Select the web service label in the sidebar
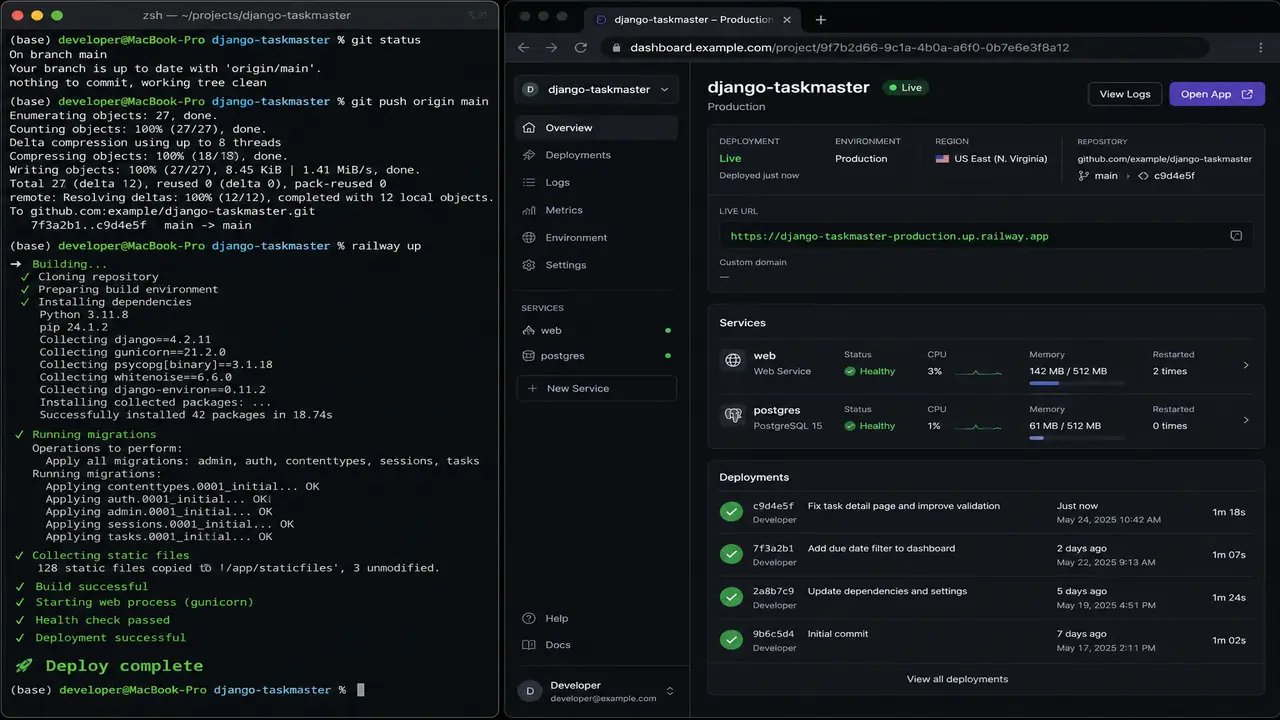This screenshot has width=1280, height=720. pos(551,330)
